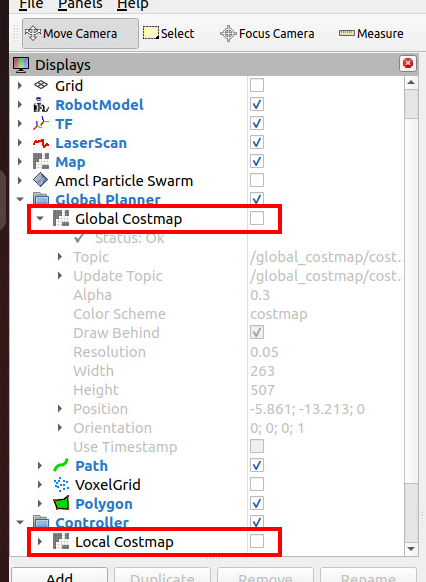Click the Displays panel monitor icon
The image size is (426, 582).
(21, 65)
